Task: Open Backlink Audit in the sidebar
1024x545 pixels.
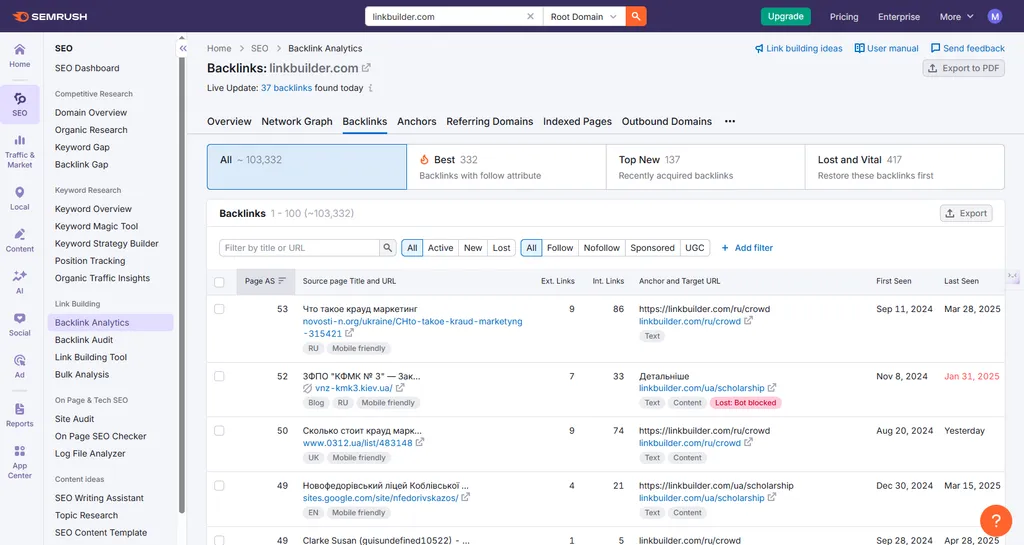Action: (x=84, y=340)
